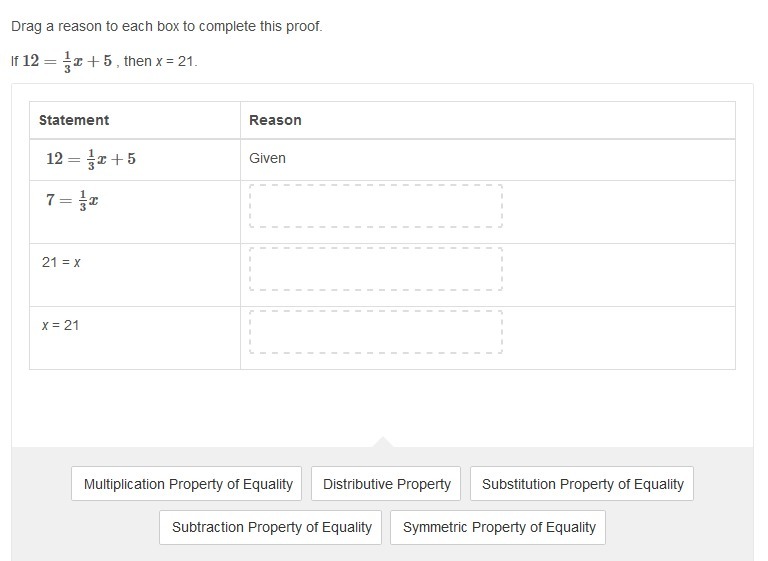Image resolution: width=768 pixels, height=561 pixels.
Task: Pick the Substitution Property of Equality tile
Action: pos(582,484)
